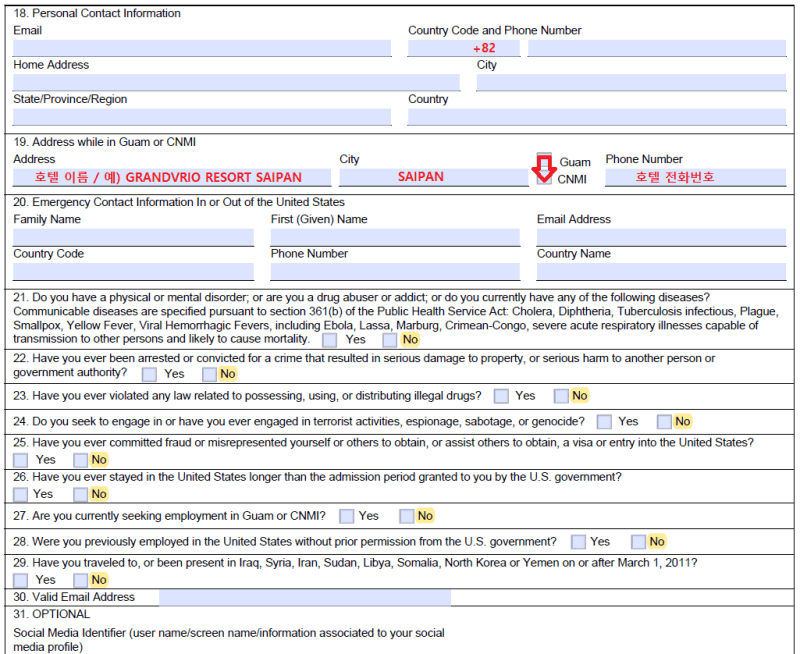Check No for question 24 about terrorist activities
Viewport: 800px width, 654px height.
[664, 422]
